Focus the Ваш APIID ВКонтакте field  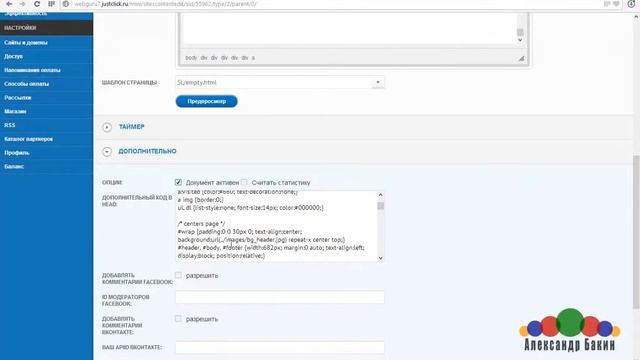tap(280, 347)
